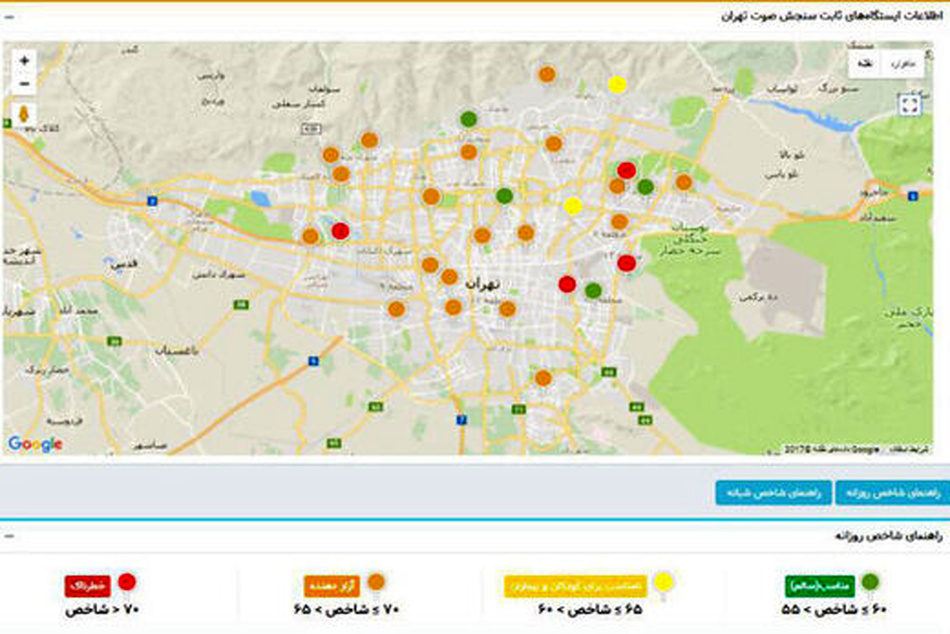Select yellow station marker in northern mountains
This screenshot has width=950, height=634.
pyautogui.click(x=617, y=84)
